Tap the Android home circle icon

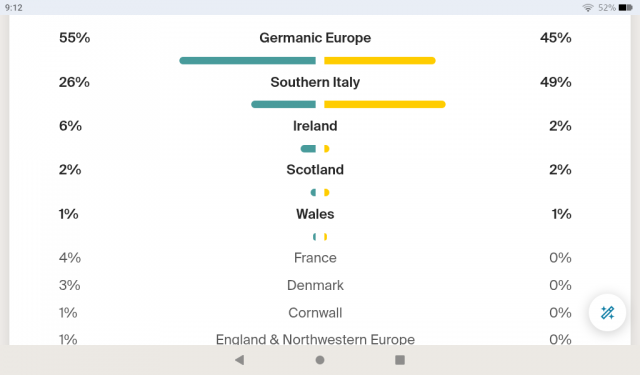pos(320,360)
